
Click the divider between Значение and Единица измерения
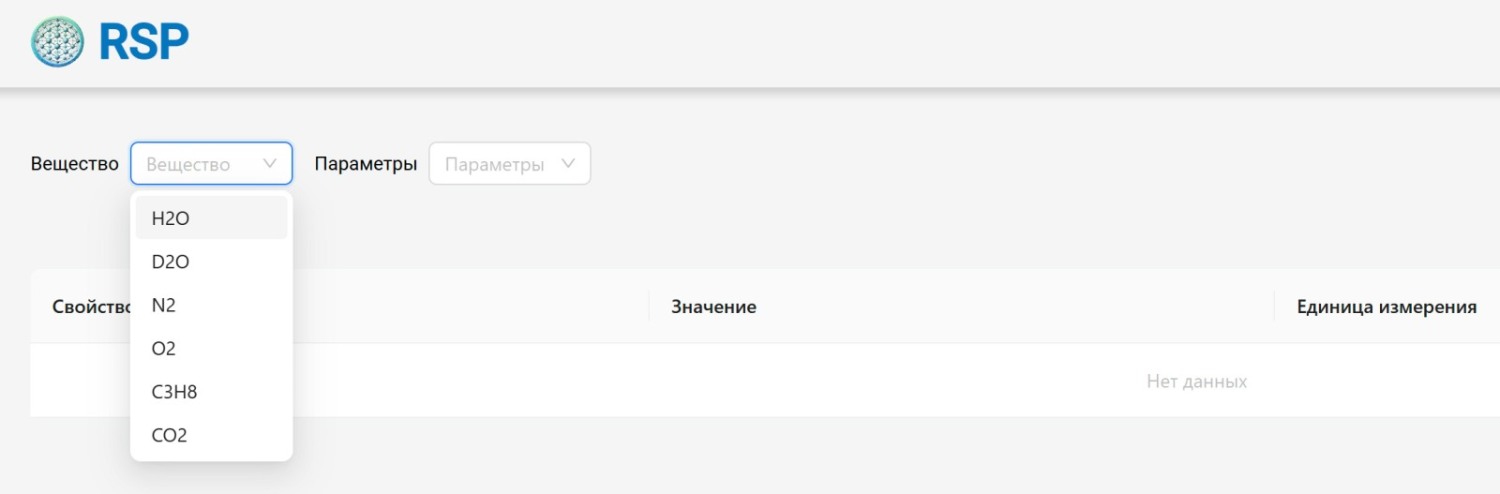[1274, 307]
